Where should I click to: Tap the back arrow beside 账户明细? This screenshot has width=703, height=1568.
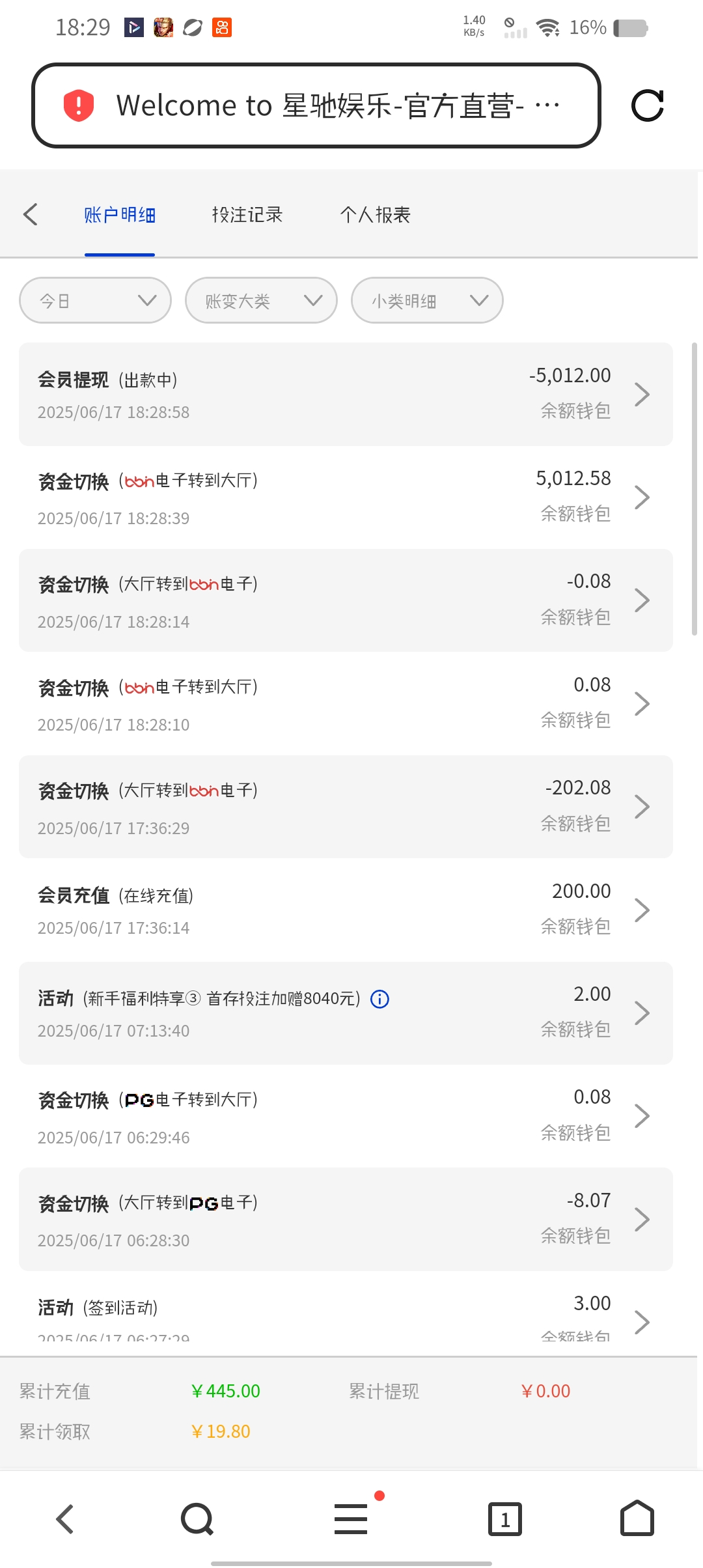pyautogui.click(x=31, y=214)
